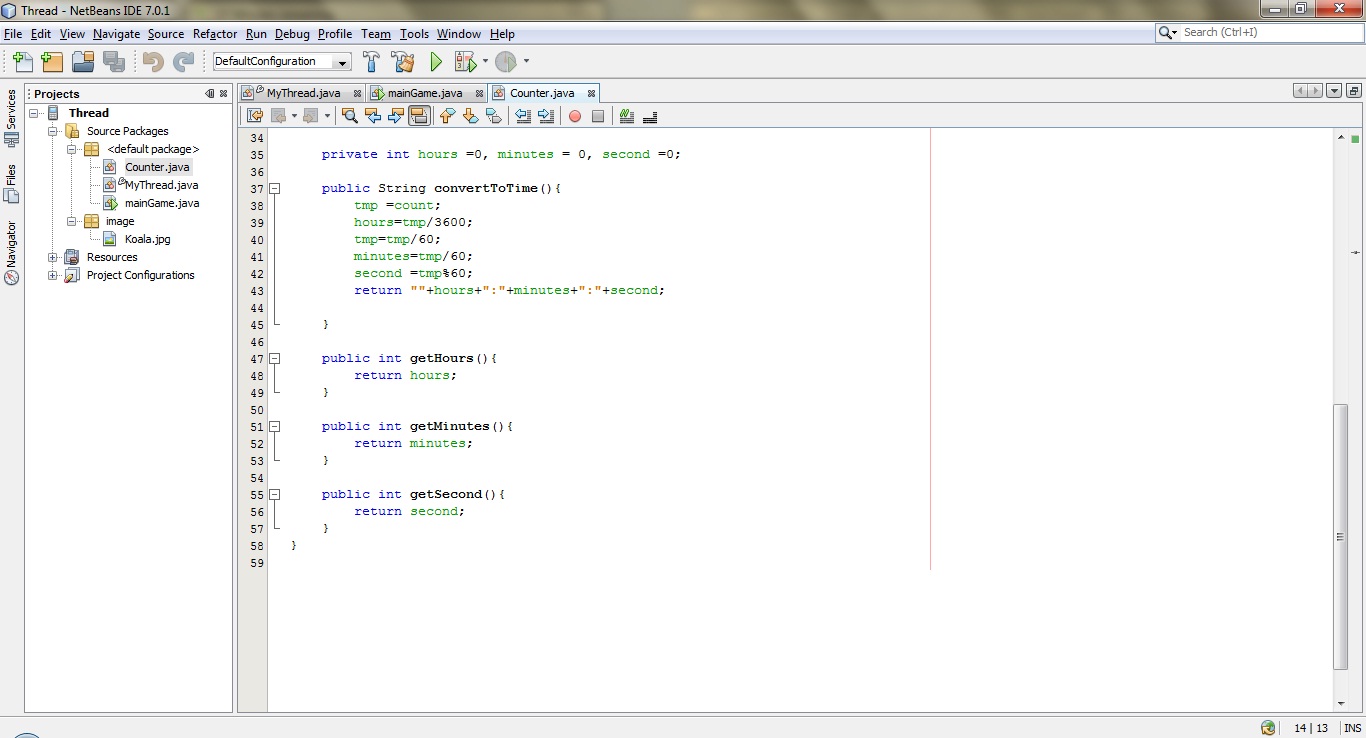This screenshot has width=1366, height=738.
Task: Open the Services side panel
Action: (x=12, y=117)
